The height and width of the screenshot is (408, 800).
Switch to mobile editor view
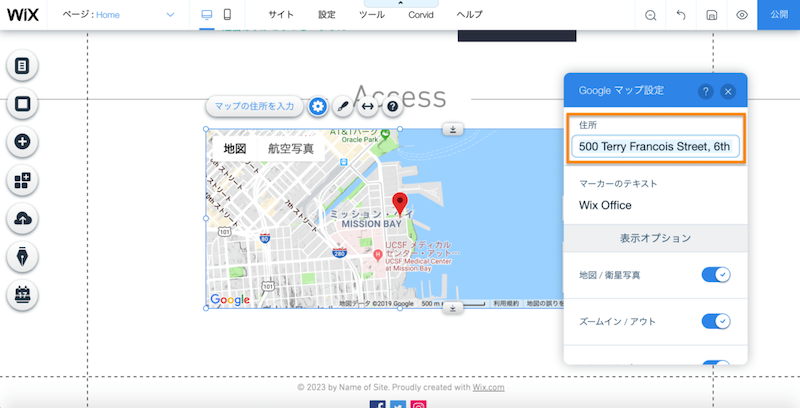(x=228, y=15)
